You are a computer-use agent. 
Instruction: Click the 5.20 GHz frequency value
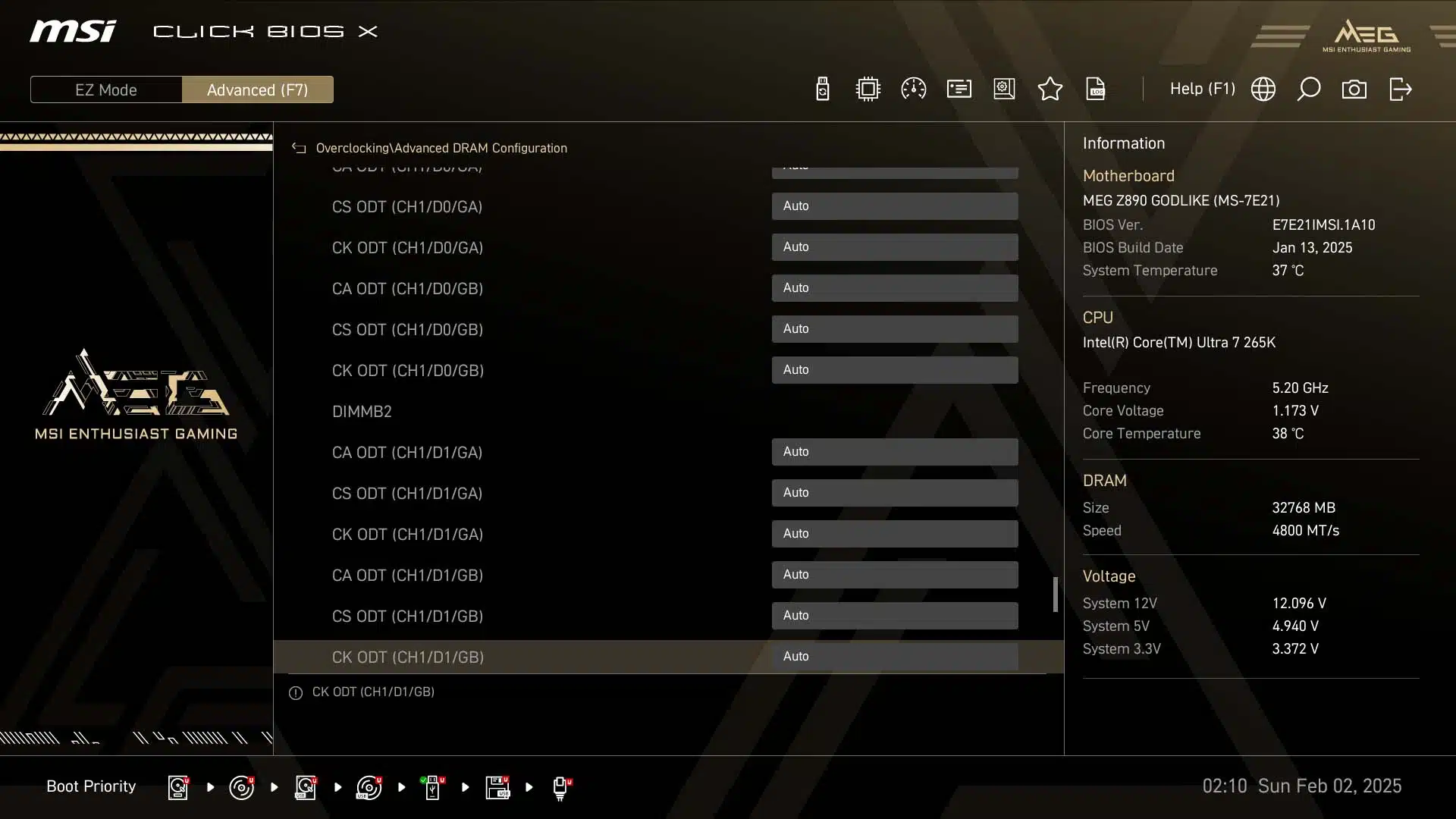[x=1300, y=388]
